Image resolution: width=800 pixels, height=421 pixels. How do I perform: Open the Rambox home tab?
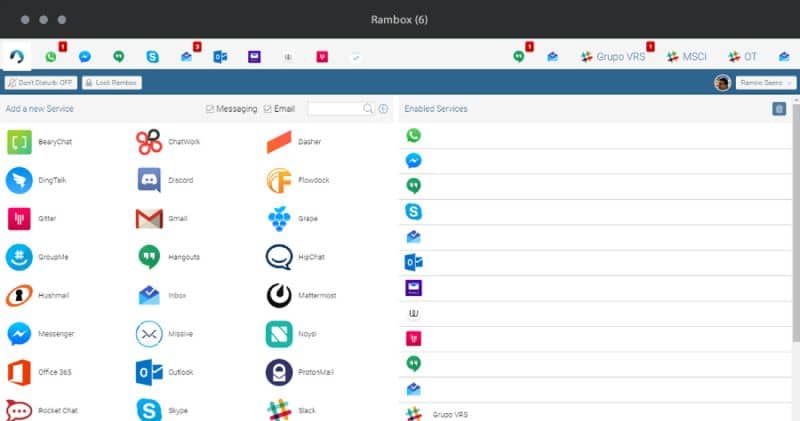tap(16, 56)
